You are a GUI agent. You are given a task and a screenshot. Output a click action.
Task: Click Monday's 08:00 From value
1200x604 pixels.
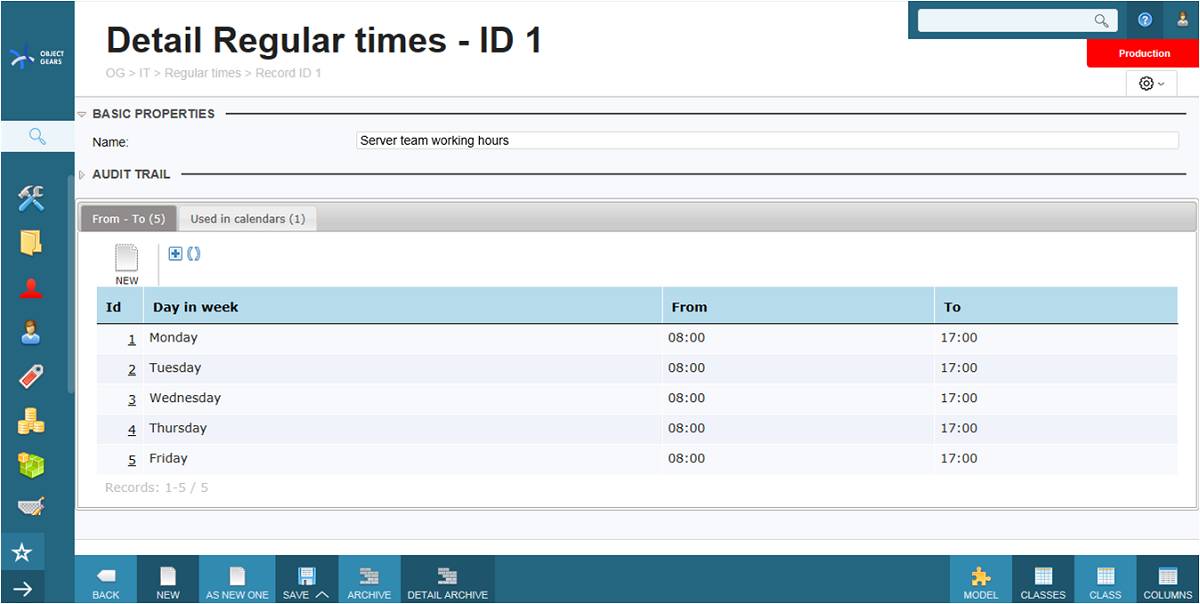[x=687, y=338]
